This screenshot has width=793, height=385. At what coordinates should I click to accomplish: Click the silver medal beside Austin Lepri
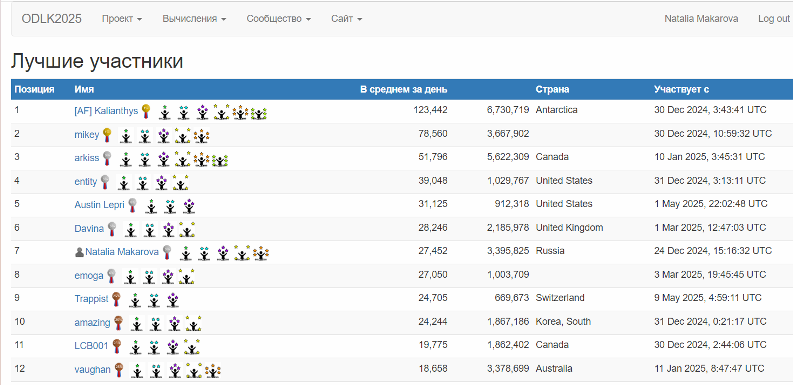click(133, 205)
